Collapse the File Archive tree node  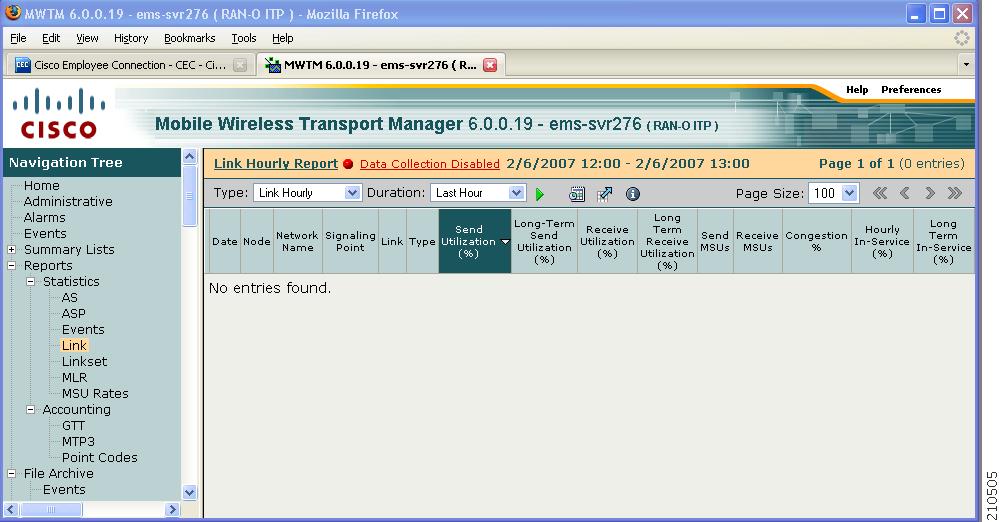pos(11,474)
